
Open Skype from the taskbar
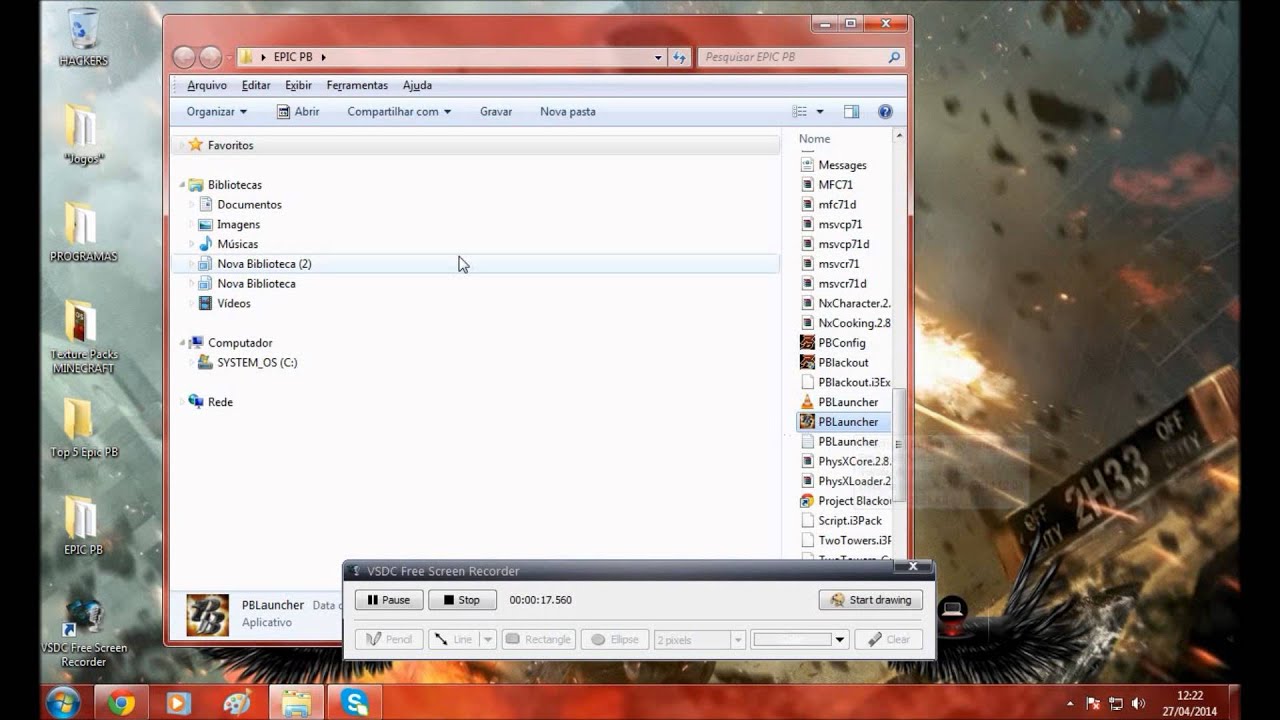tap(355, 703)
